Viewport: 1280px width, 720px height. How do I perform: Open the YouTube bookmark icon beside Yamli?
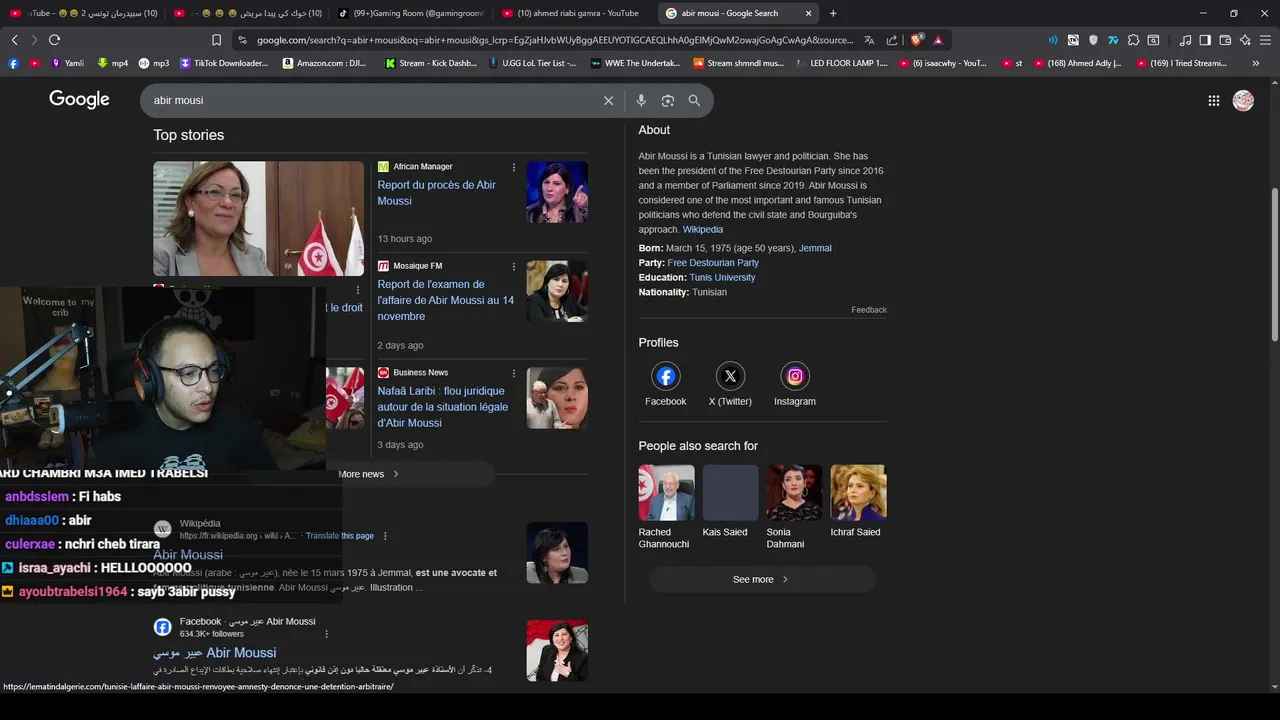coord(35,63)
